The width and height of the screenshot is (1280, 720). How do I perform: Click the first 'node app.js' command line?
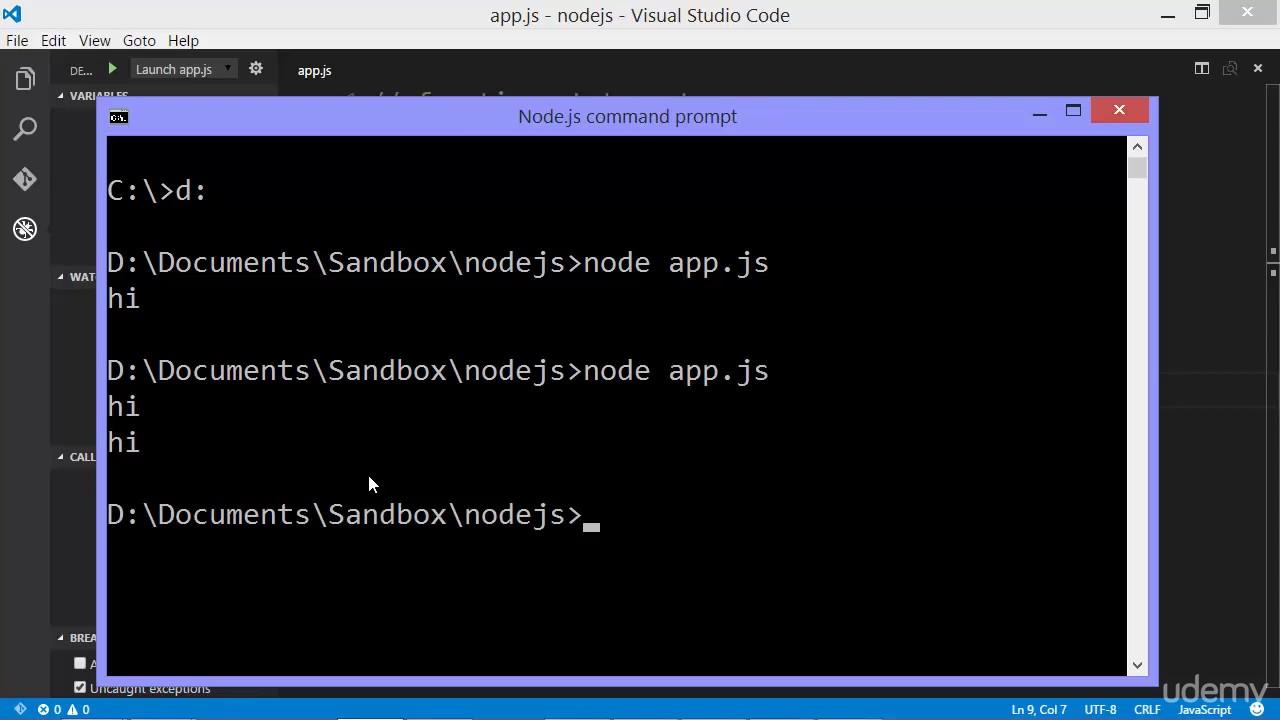(x=438, y=263)
